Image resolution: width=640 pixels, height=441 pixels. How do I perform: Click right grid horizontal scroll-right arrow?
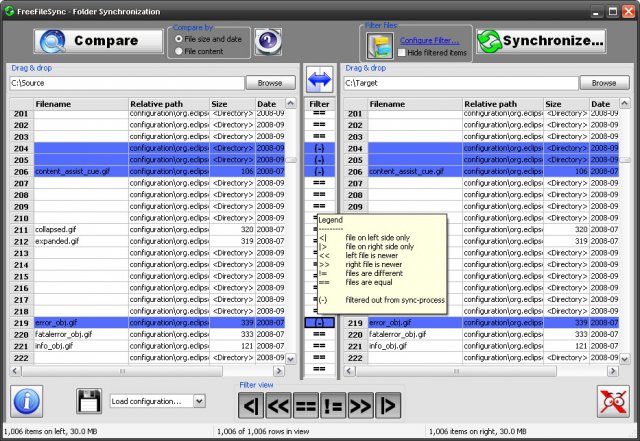tap(613, 371)
